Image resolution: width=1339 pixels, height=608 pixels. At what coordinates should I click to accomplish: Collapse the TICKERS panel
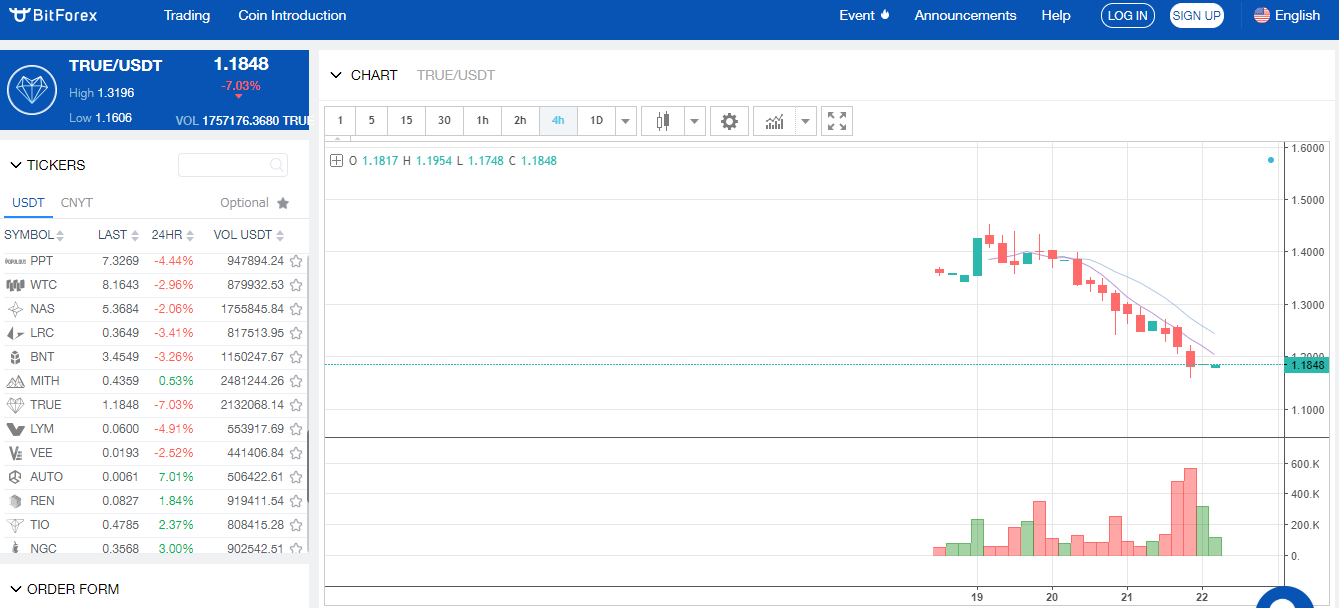(16, 165)
